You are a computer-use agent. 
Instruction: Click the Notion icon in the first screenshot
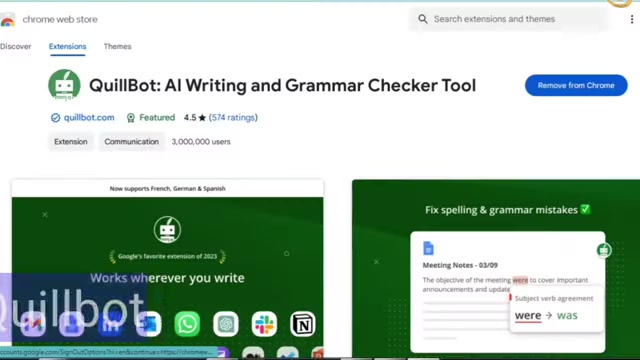tap(302, 324)
